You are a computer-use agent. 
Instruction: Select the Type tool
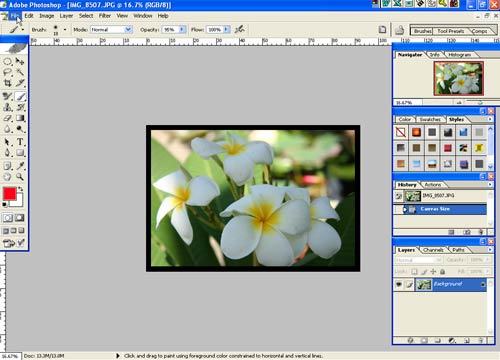[20, 142]
